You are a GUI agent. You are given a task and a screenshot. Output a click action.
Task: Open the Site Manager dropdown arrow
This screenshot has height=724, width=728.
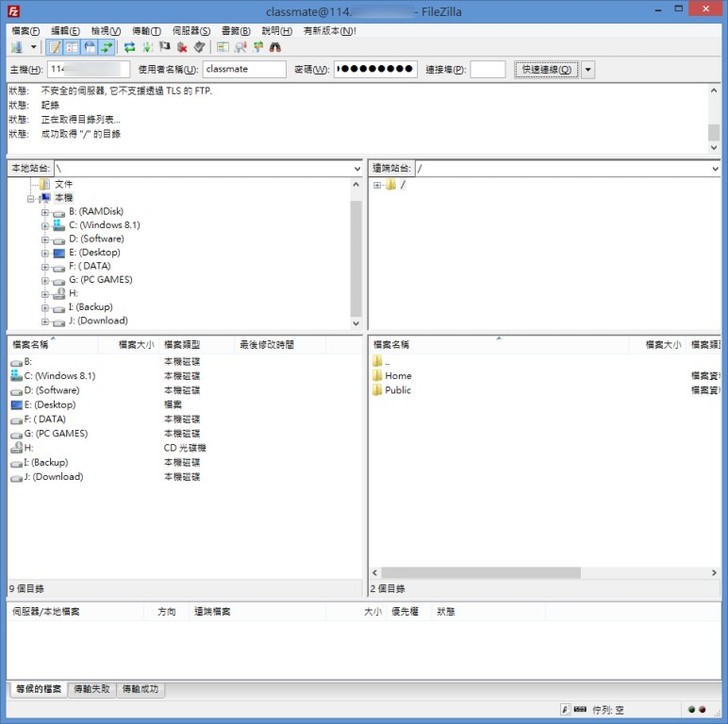(x=33, y=47)
